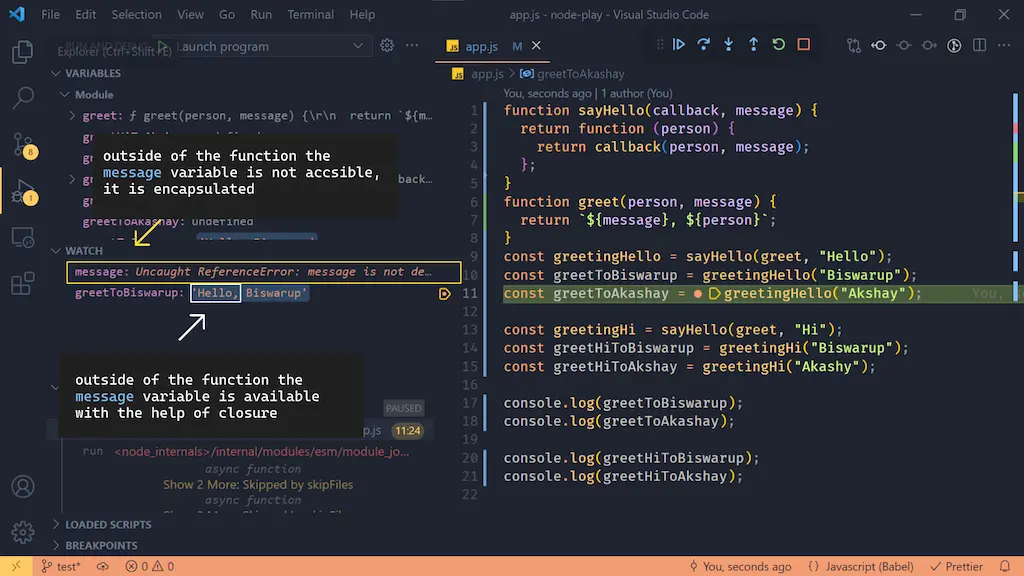This screenshot has height=576, width=1024.
Task: Collapse the WATCH section
Action: [56, 251]
